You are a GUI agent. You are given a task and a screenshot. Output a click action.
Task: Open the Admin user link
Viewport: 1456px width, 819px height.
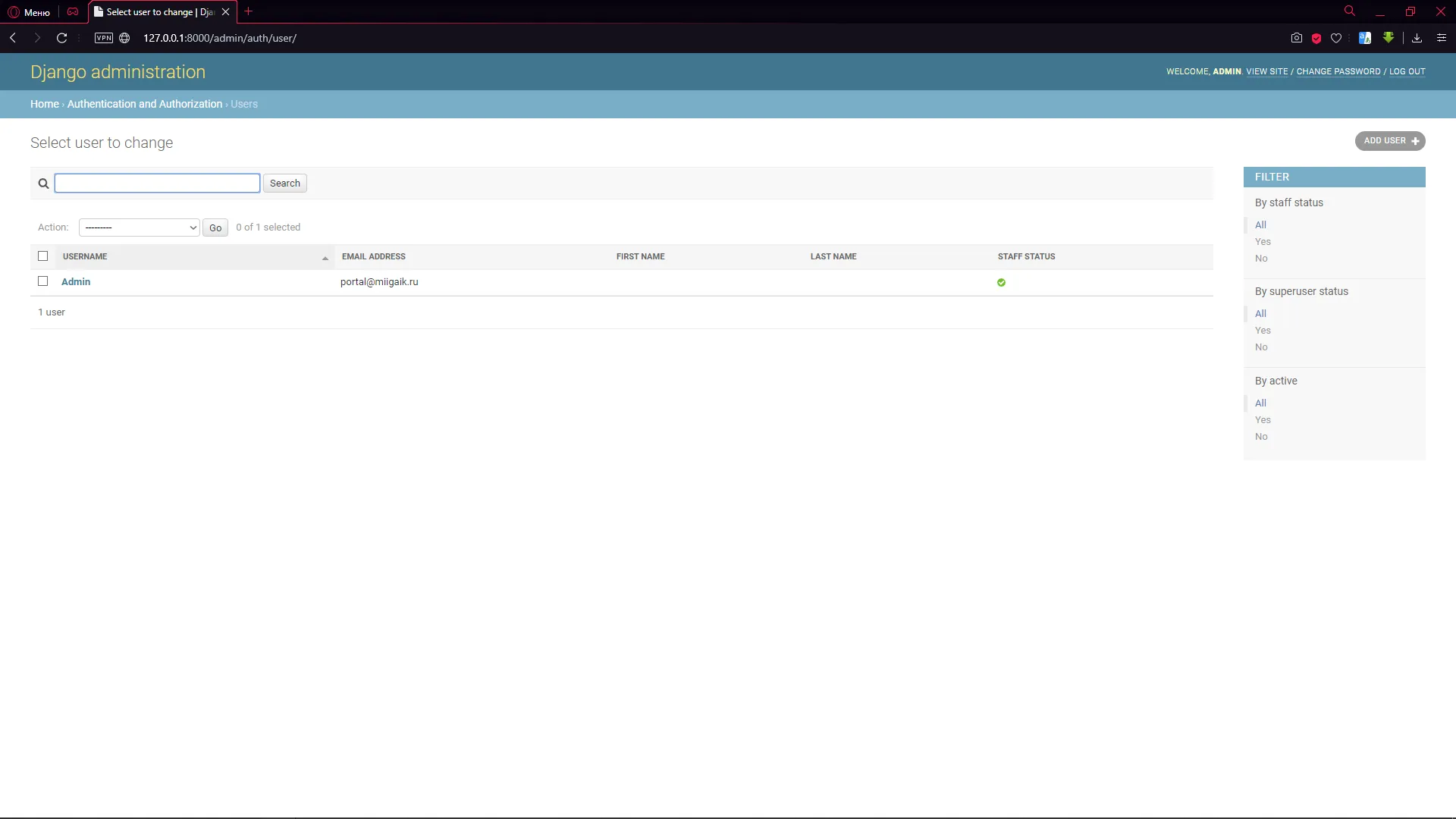pyautogui.click(x=76, y=282)
